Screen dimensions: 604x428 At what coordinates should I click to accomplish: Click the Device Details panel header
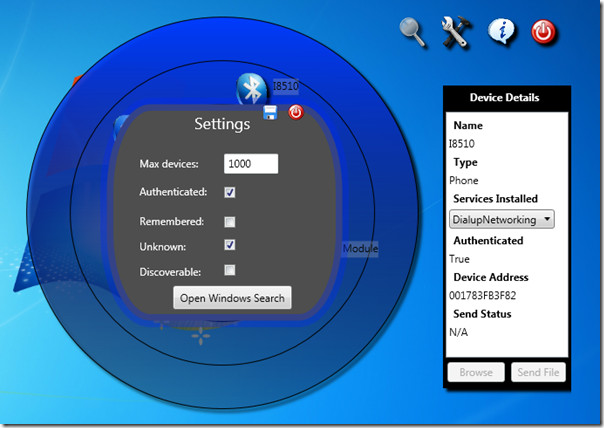[x=504, y=97]
